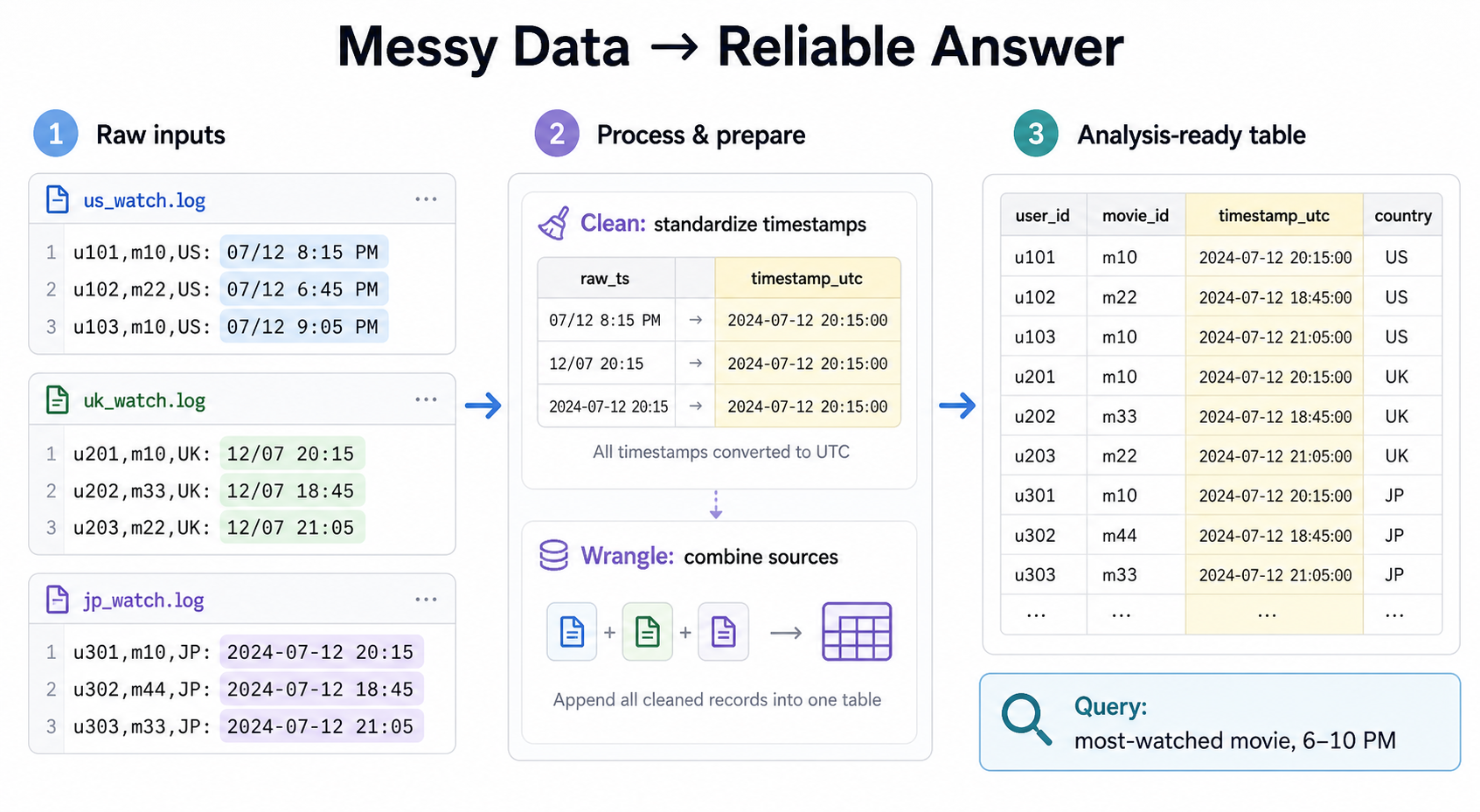Click the highlighted 07/12 6:45 PM timestamp
This screenshot has height=812, width=1480.
click(303, 289)
